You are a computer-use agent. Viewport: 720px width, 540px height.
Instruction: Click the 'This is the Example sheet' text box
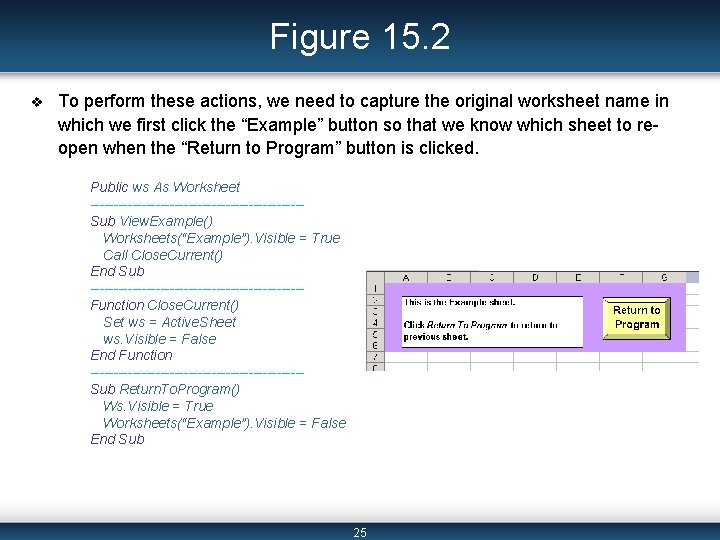tap(492, 321)
